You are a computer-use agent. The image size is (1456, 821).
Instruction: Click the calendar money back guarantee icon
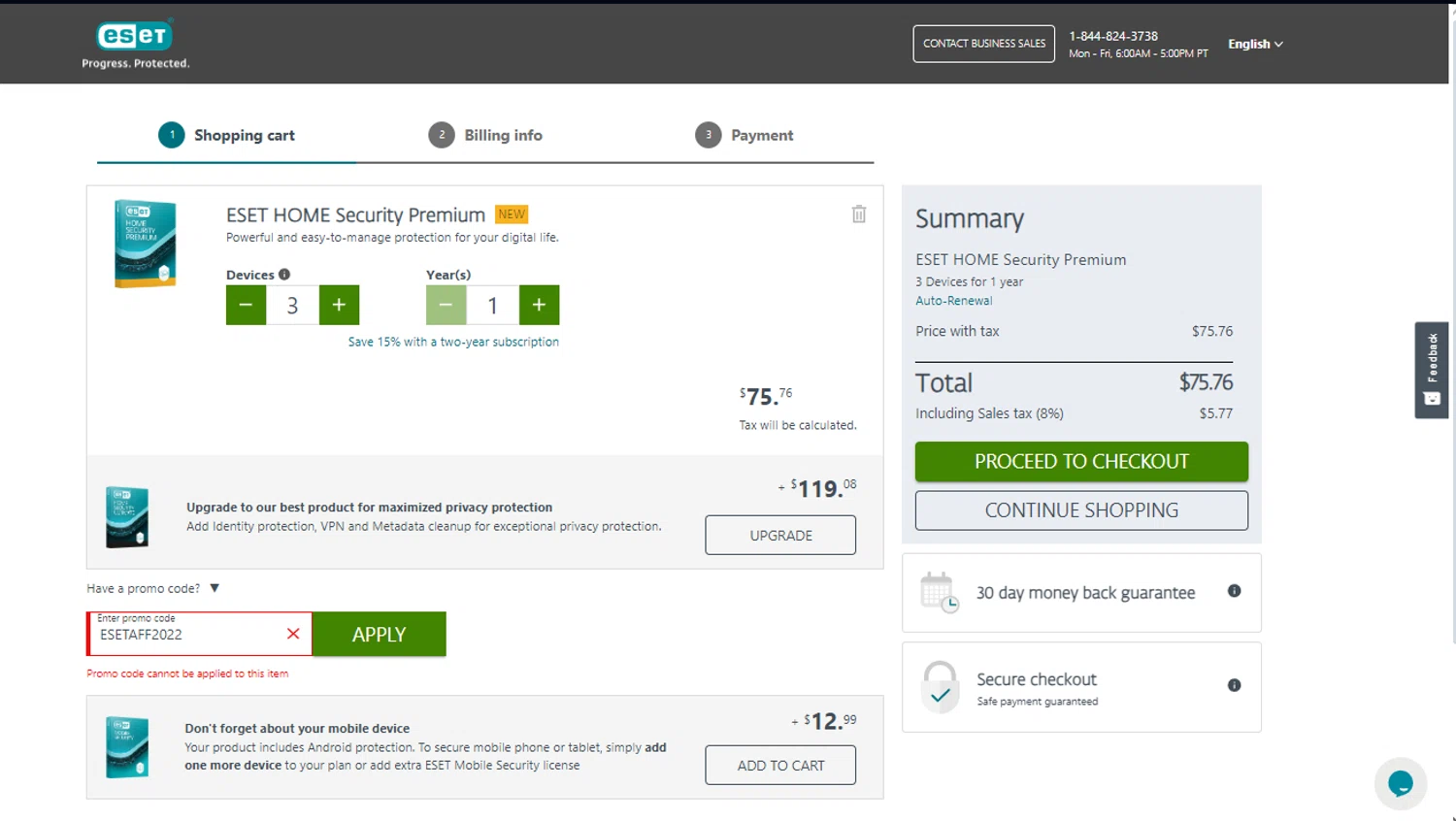coord(939,592)
